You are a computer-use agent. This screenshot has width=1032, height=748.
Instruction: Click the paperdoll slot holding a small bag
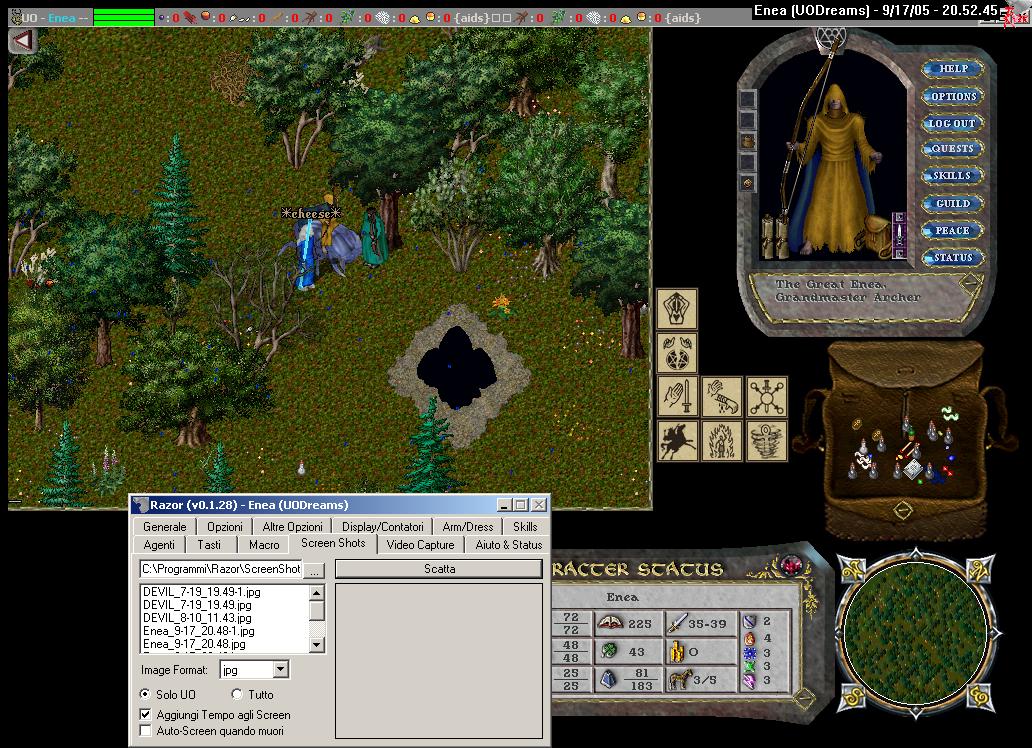coord(747,141)
